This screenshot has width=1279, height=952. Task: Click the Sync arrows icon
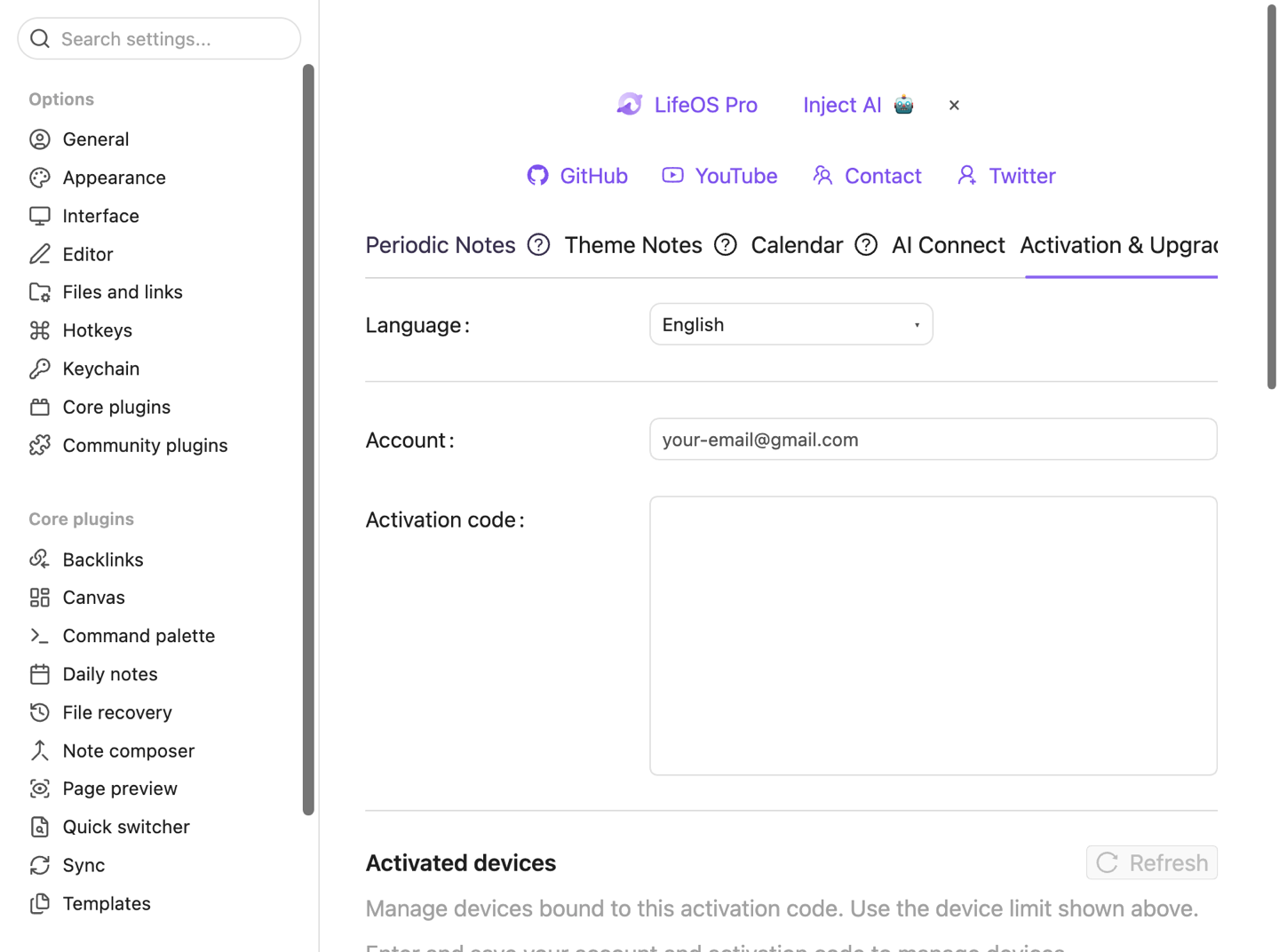[x=40, y=865]
